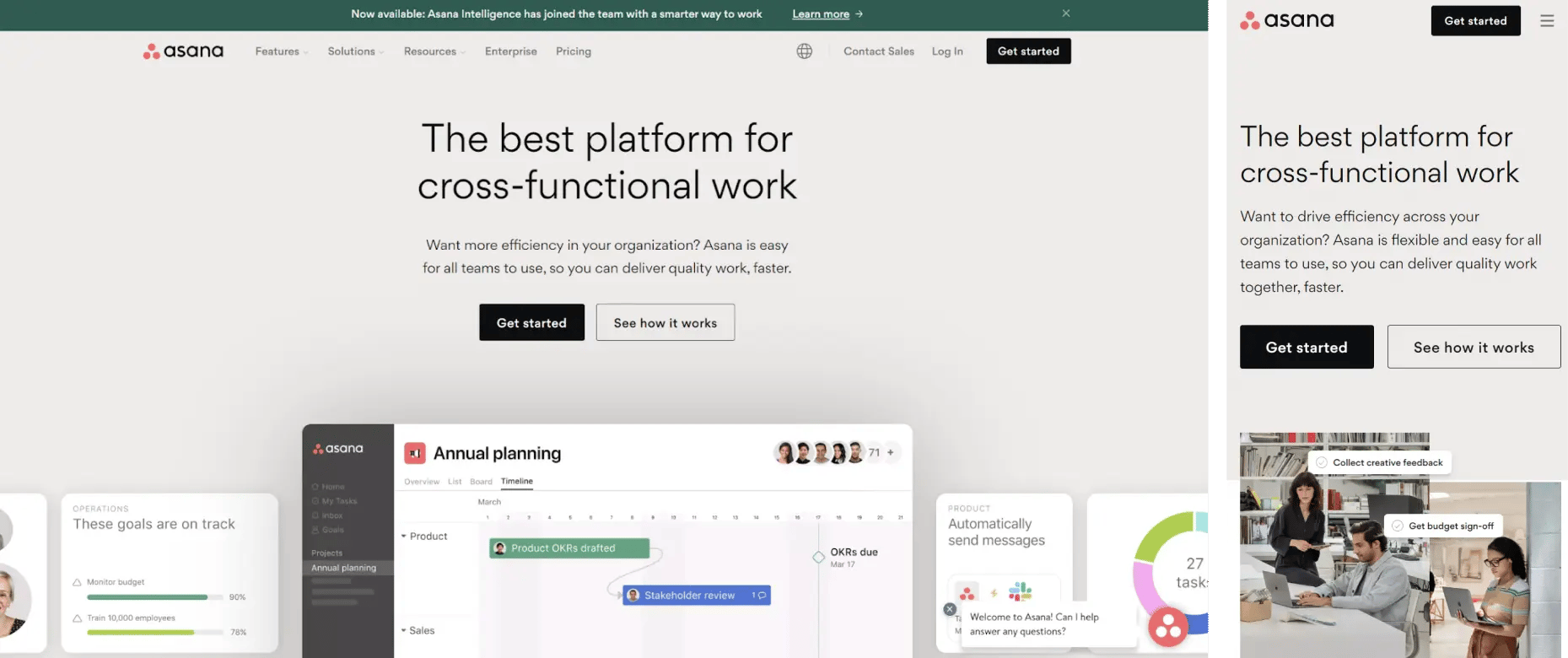Select the Timeline tab
This screenshot has width=1568, height=658.
(517, 482)
